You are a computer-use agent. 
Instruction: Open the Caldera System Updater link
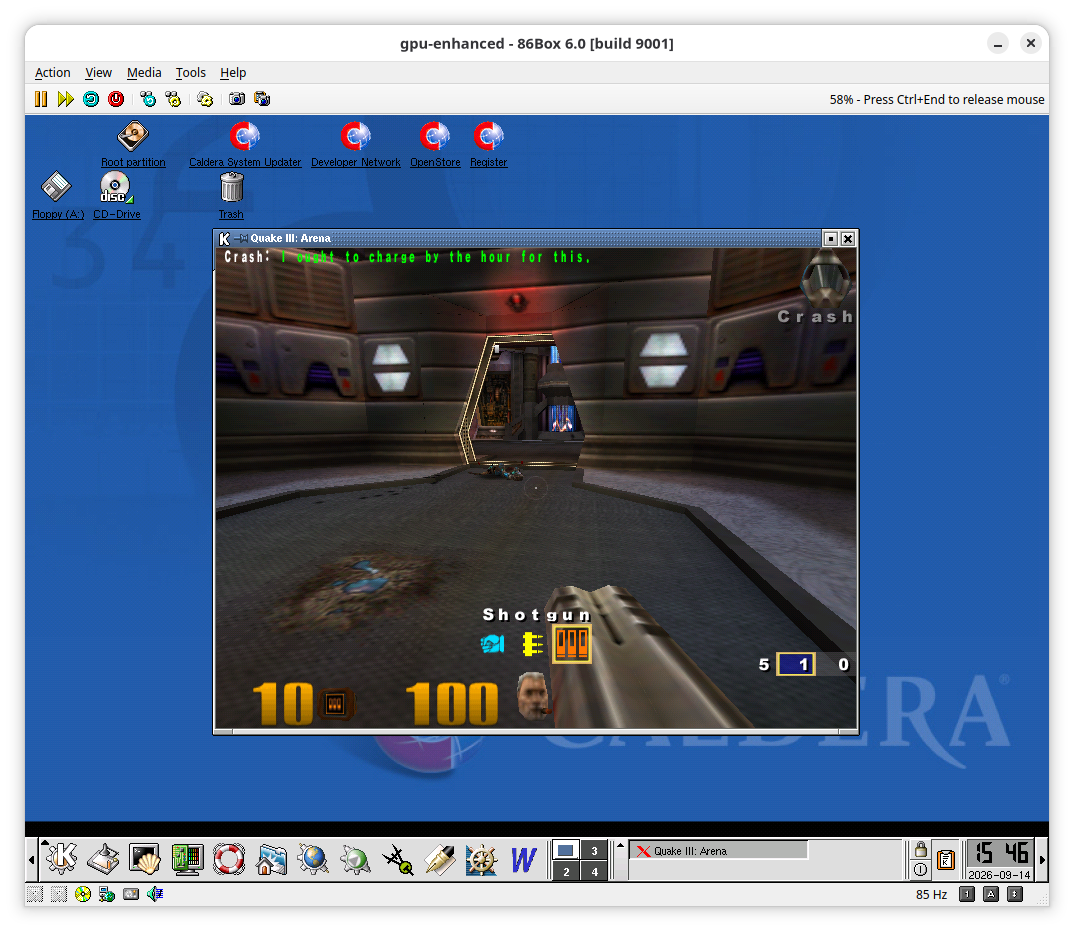(245, 162)
